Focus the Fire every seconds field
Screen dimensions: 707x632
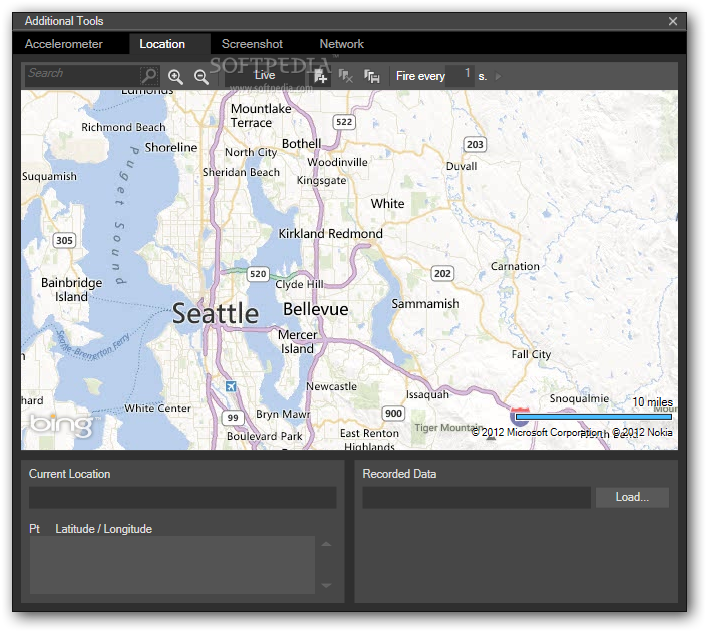(x=459, y=75)
